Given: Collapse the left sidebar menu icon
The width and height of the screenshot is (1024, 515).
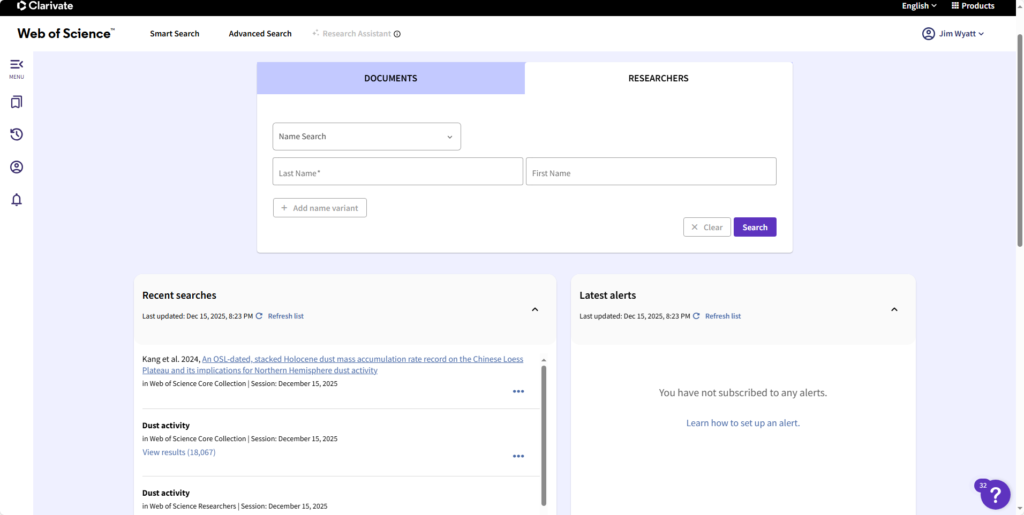Looking at the screenshot, I should pyautogui.click(x=16, y=65).
